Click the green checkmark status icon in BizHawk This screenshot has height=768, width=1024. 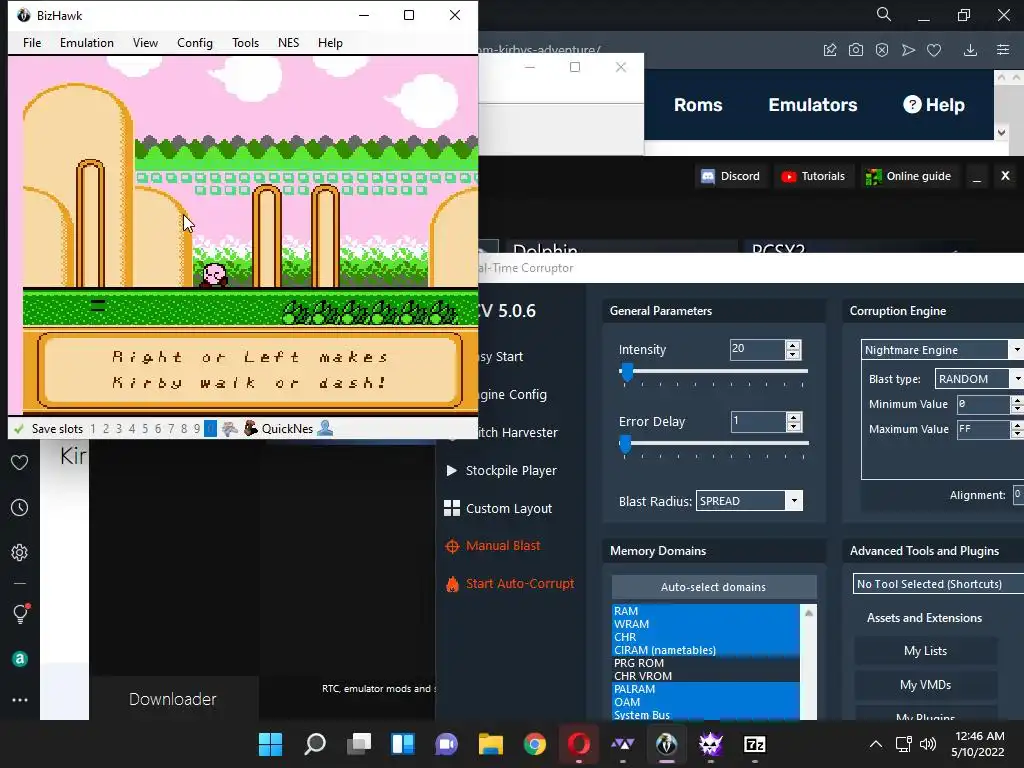tap(19, 429)
